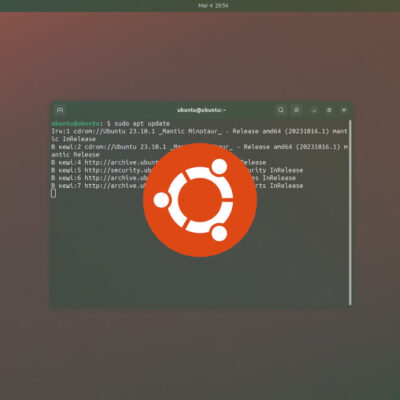Open the terminal search tool
The height and width of the screenshot is (400, 400).
coord(281,110)
